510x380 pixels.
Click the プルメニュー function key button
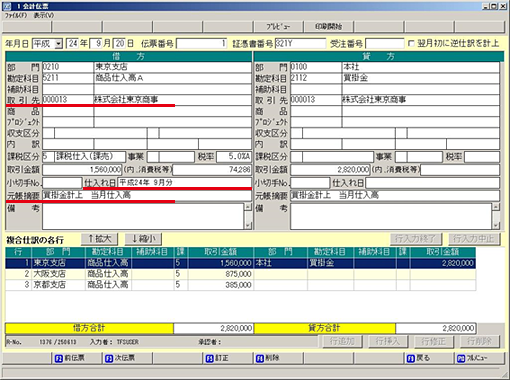click(x=480, y=358)
